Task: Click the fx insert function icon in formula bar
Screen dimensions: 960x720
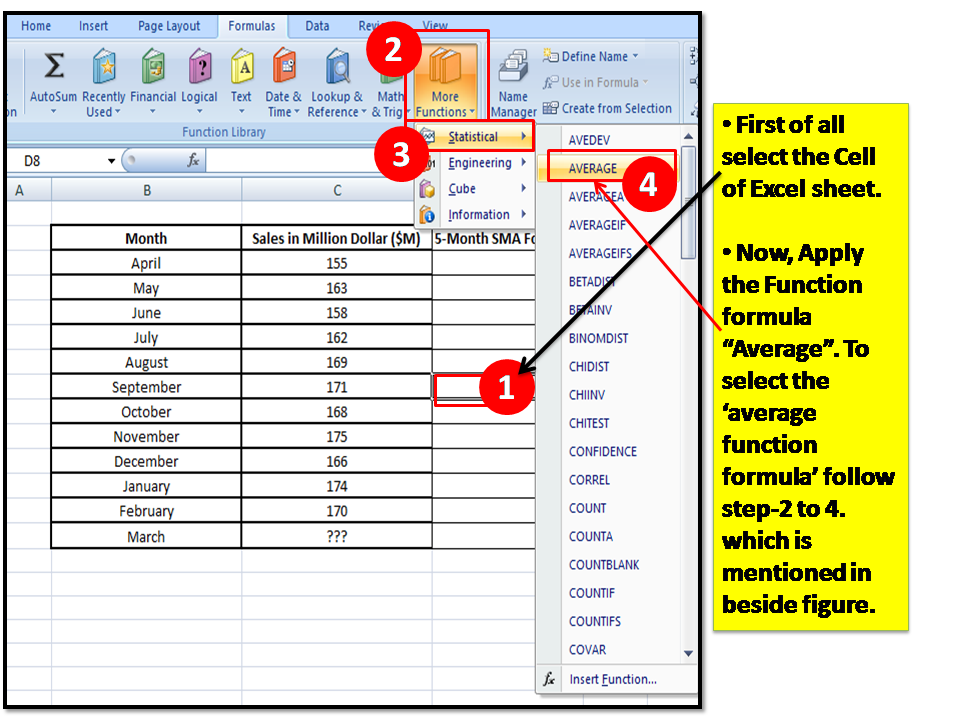Action: click(x=193, y=160)
